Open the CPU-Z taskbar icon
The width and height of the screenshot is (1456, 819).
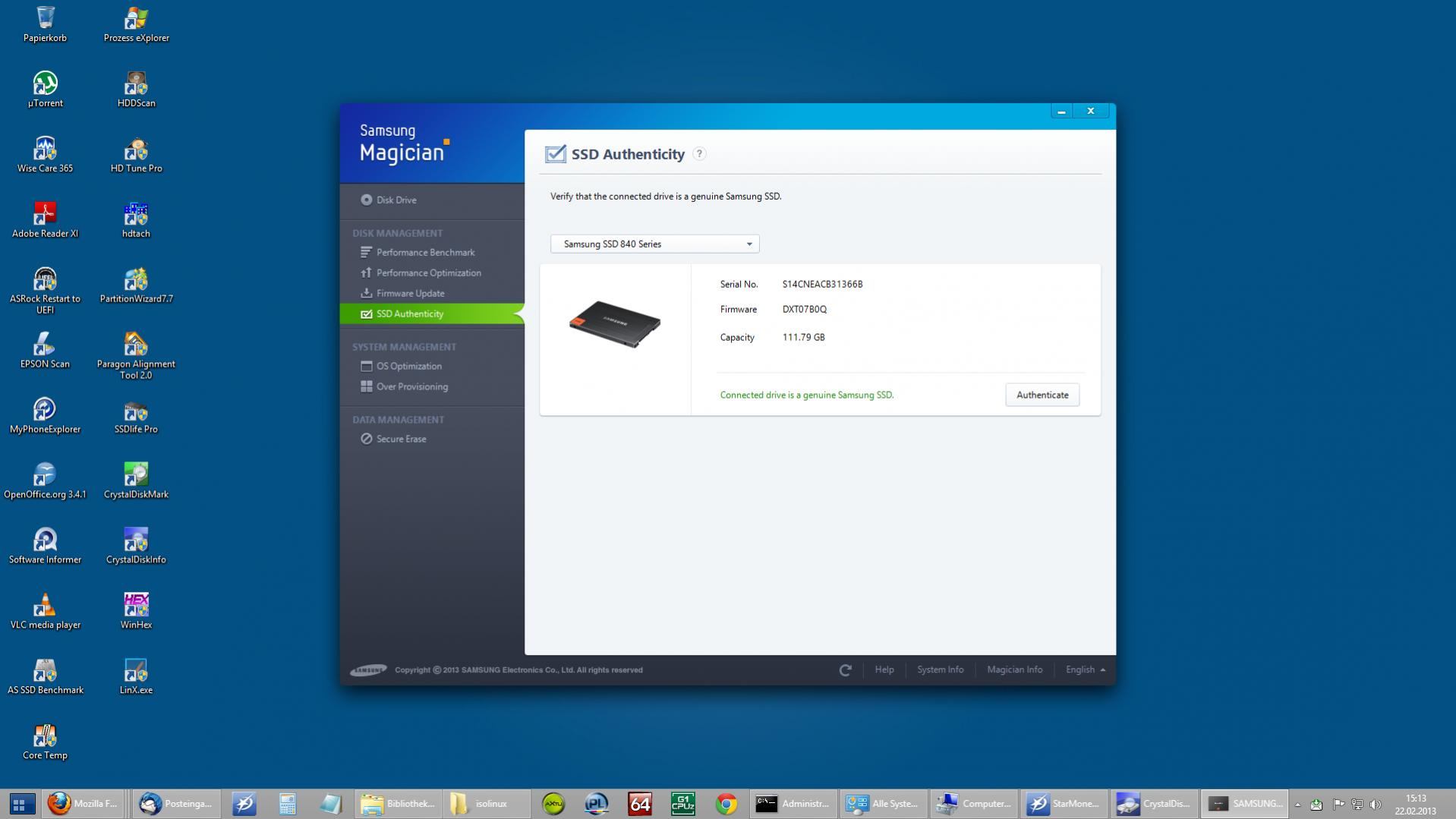coord(682,804)
